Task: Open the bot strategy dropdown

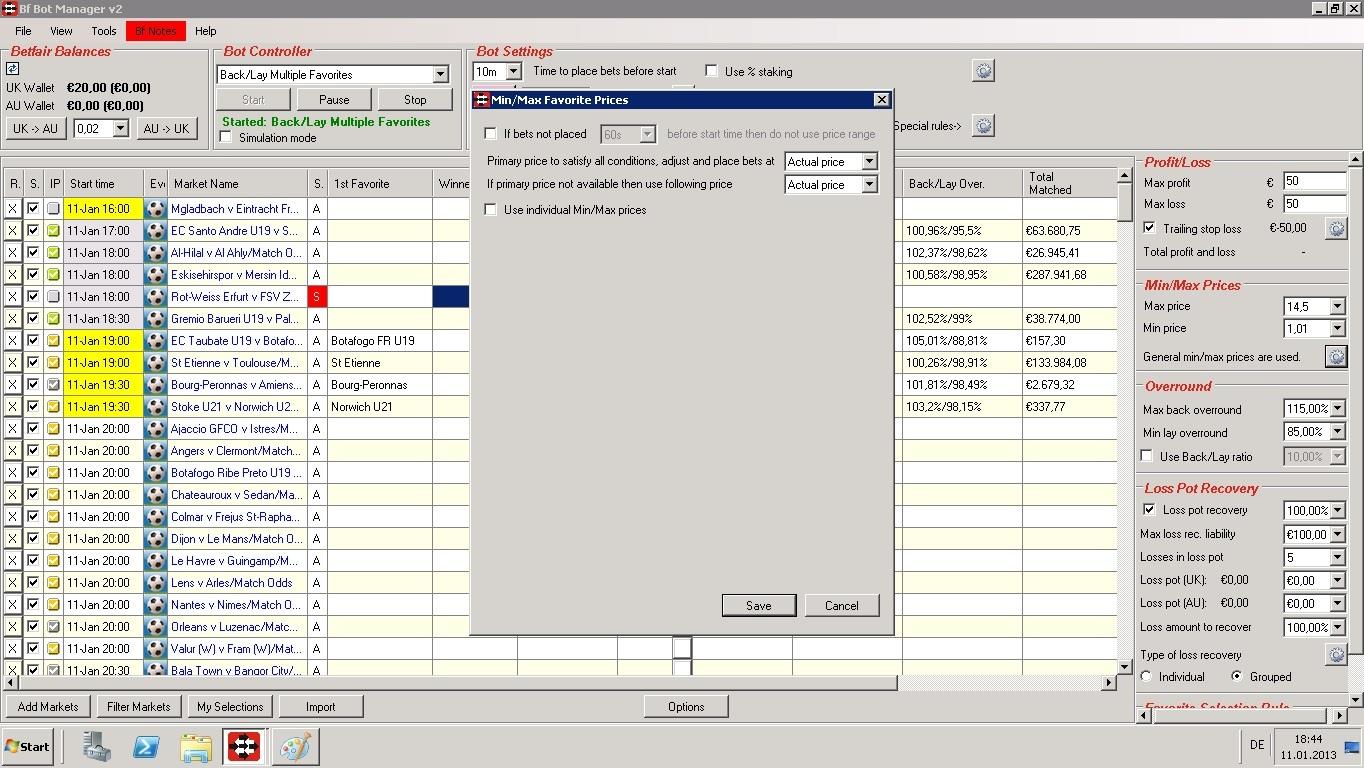Action: tap(440, 75)
